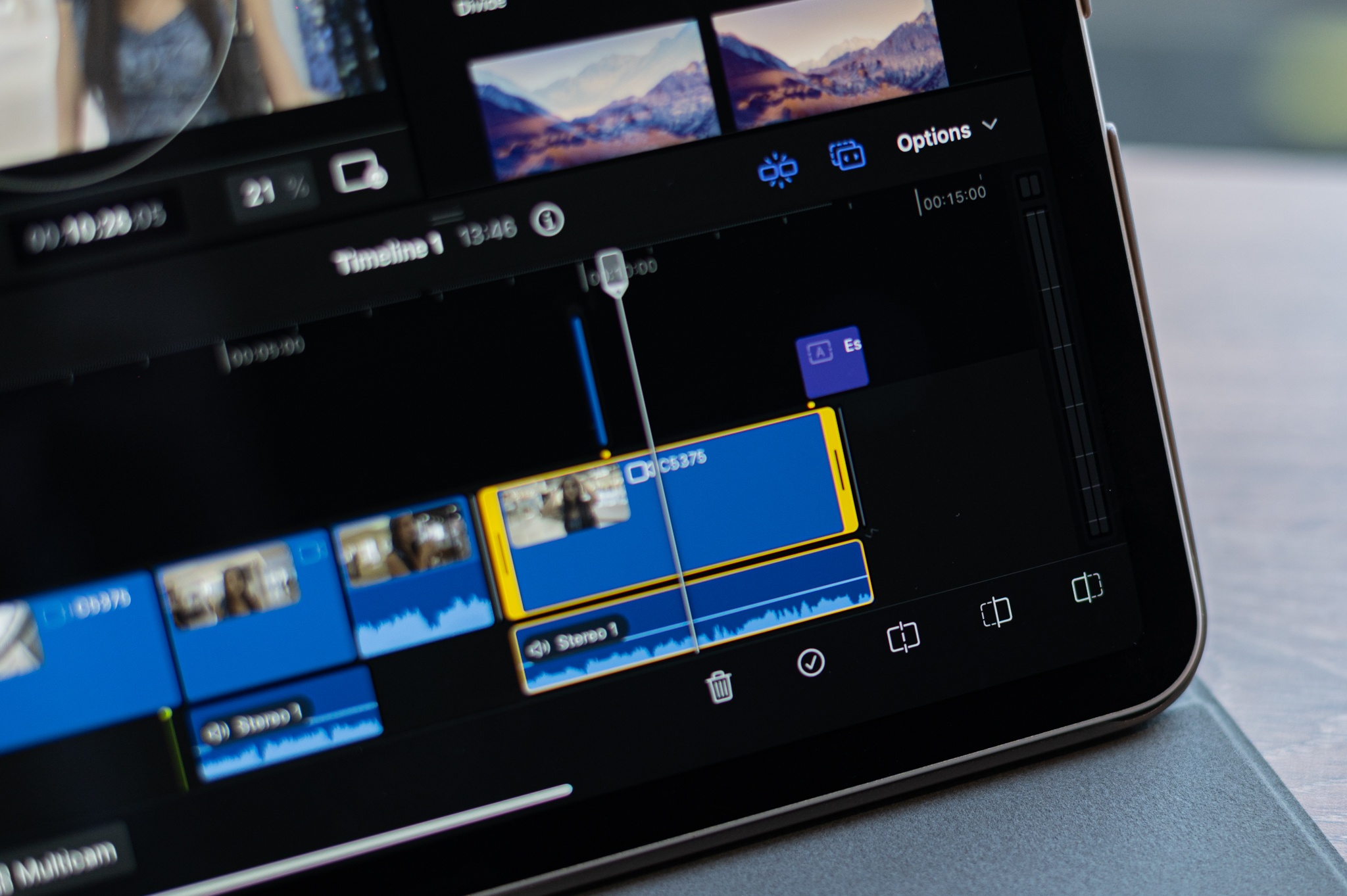
Task: Expand the timeline header drag handle
Action: [447, 213]
